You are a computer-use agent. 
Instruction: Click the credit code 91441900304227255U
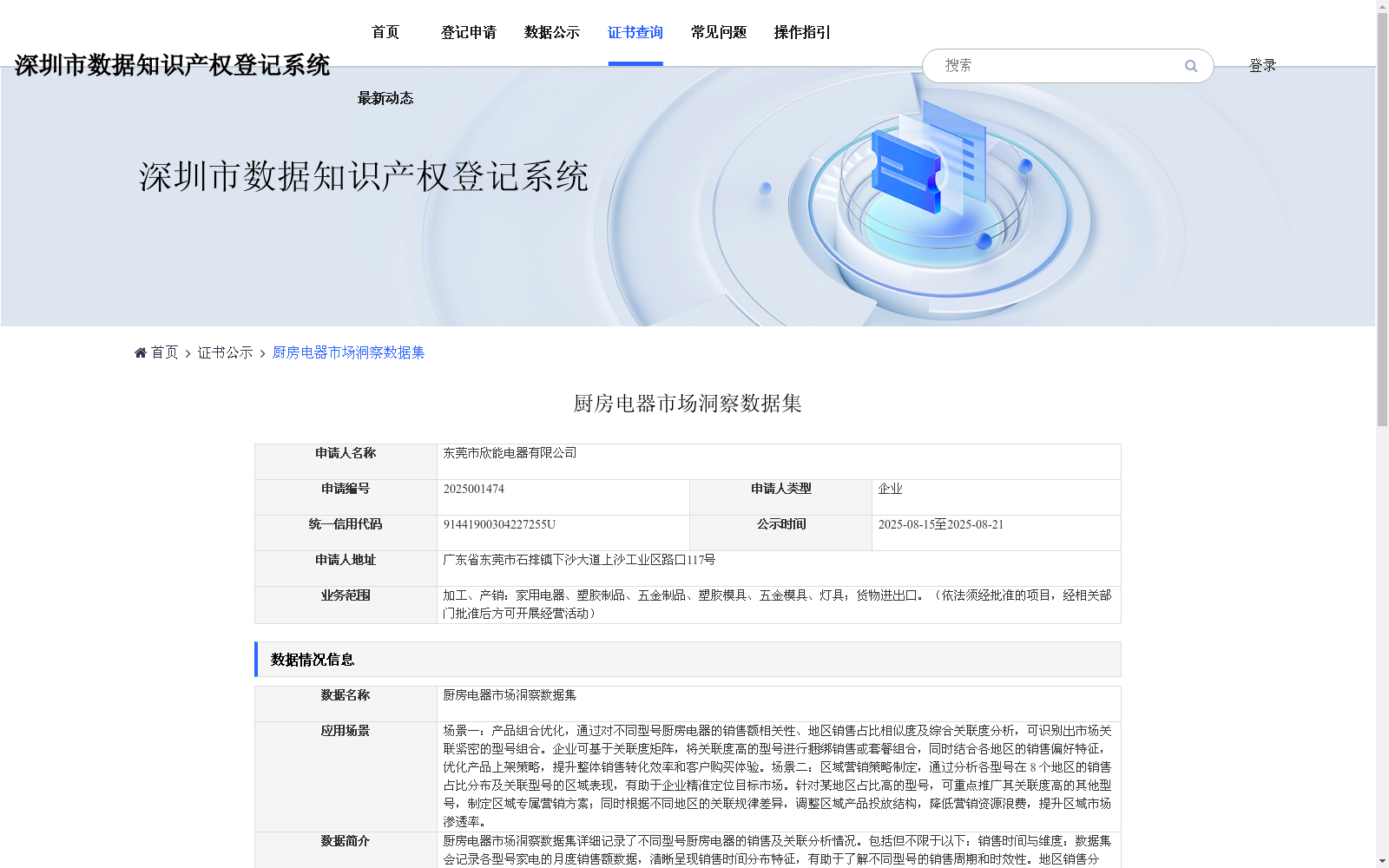[499, 524]
